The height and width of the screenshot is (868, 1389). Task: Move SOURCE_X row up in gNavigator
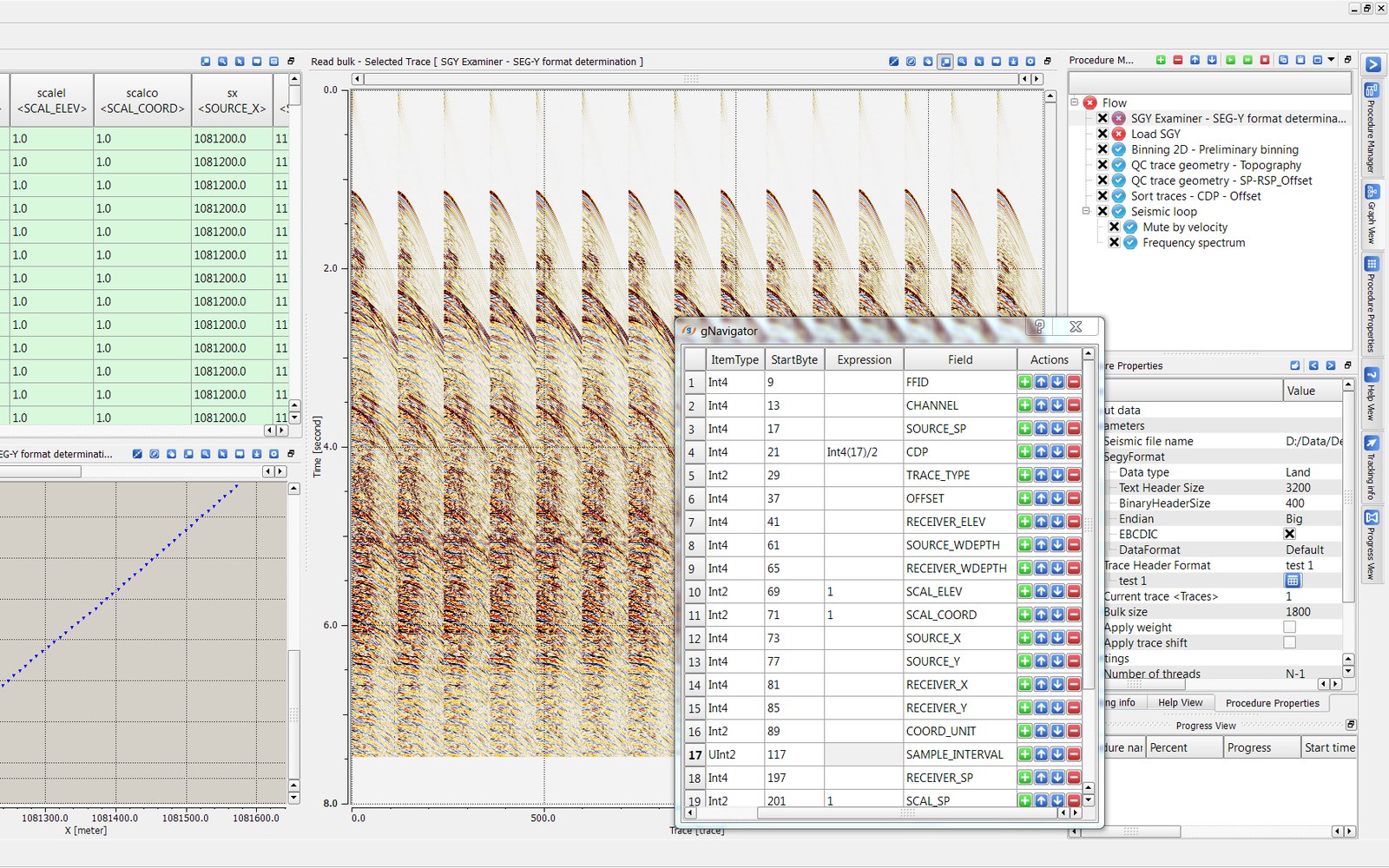(1041, 638)
